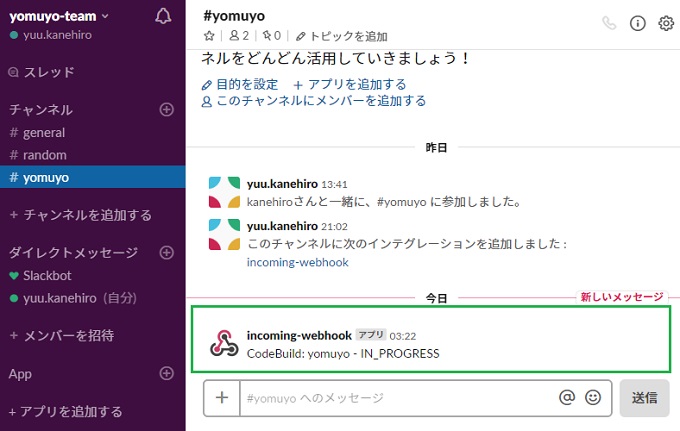Click the 昨日 date divider label
The image size is (680, 431).
coord(436,147)
